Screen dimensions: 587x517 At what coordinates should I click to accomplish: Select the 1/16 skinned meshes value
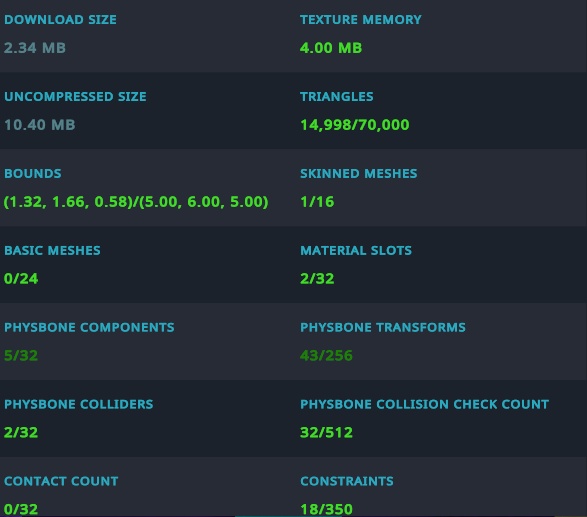tap(317, 202)
